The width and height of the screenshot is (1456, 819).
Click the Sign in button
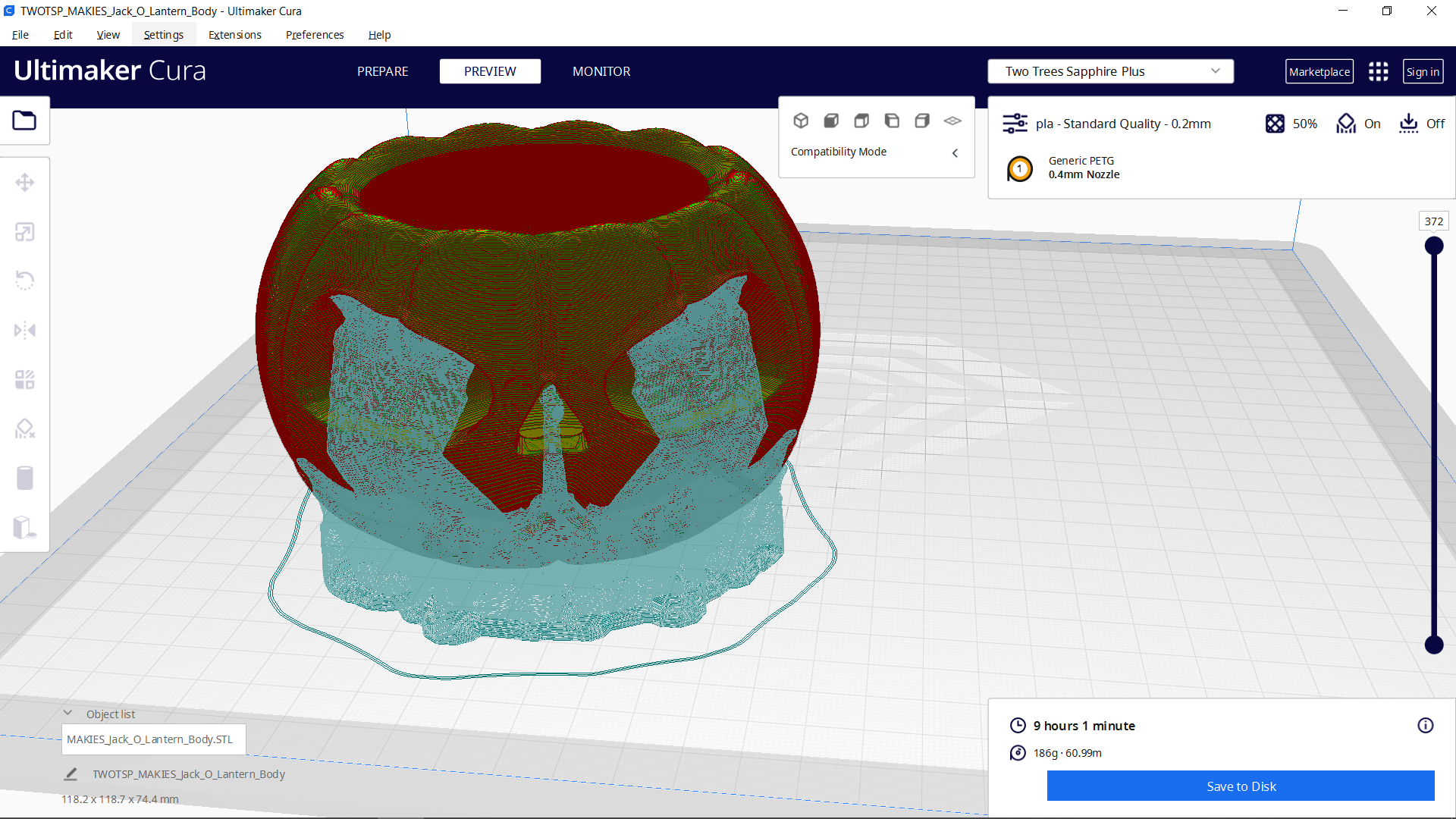(1423, 71)
